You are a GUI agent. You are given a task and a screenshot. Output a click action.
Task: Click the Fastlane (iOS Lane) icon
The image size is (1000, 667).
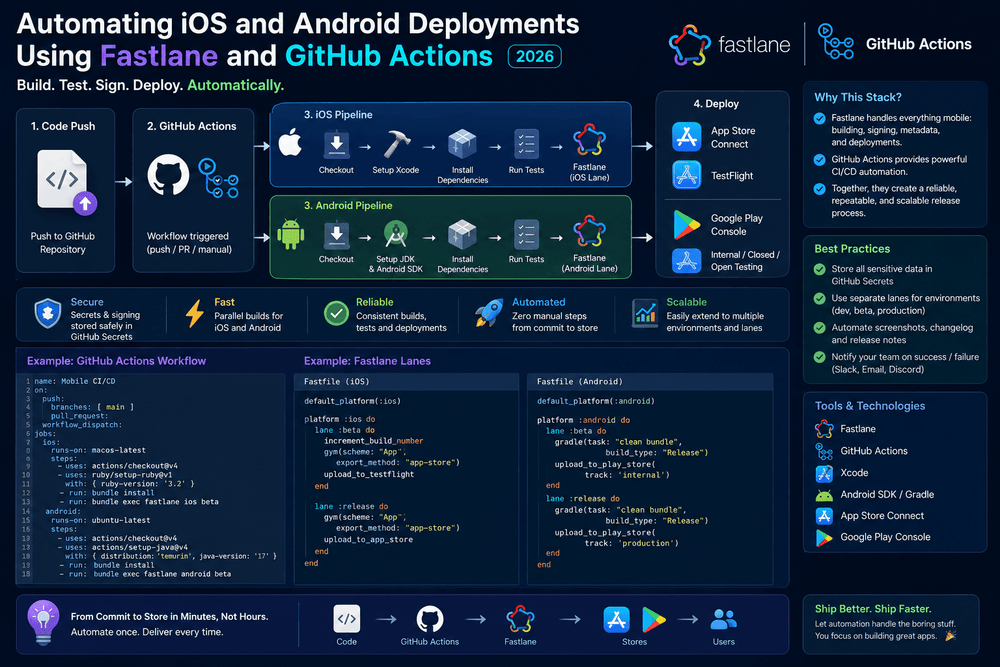pyautogui.click(x=589, y=140)
